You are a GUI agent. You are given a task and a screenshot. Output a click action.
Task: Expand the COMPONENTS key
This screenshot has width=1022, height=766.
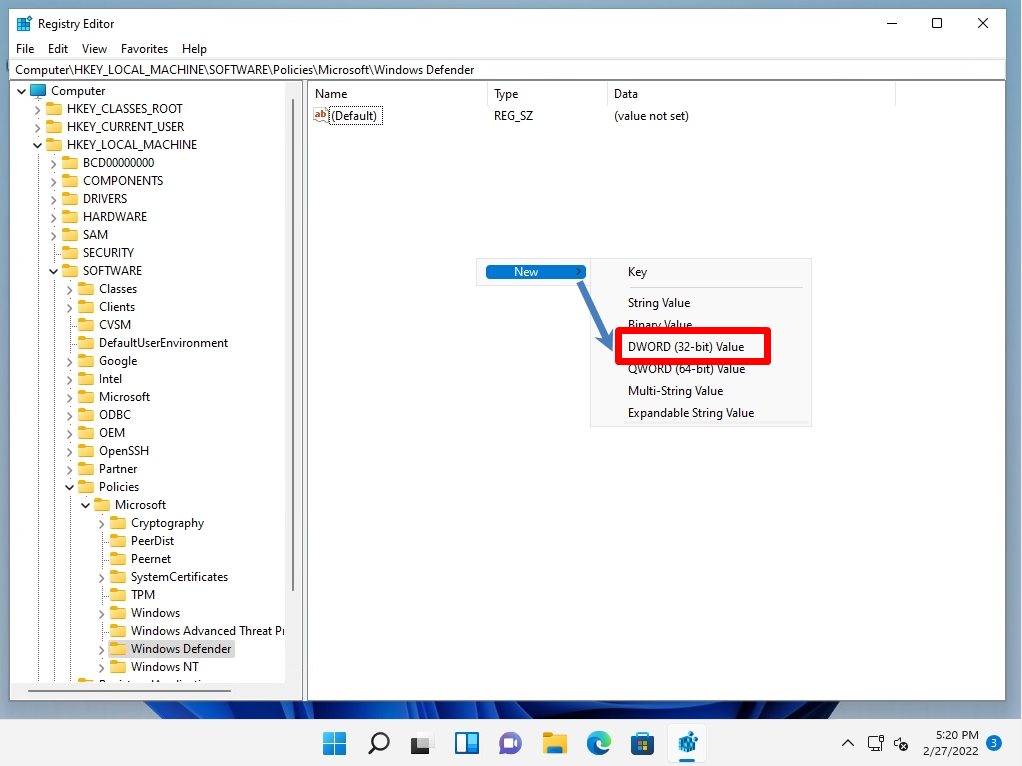click(x=53, y=181)
